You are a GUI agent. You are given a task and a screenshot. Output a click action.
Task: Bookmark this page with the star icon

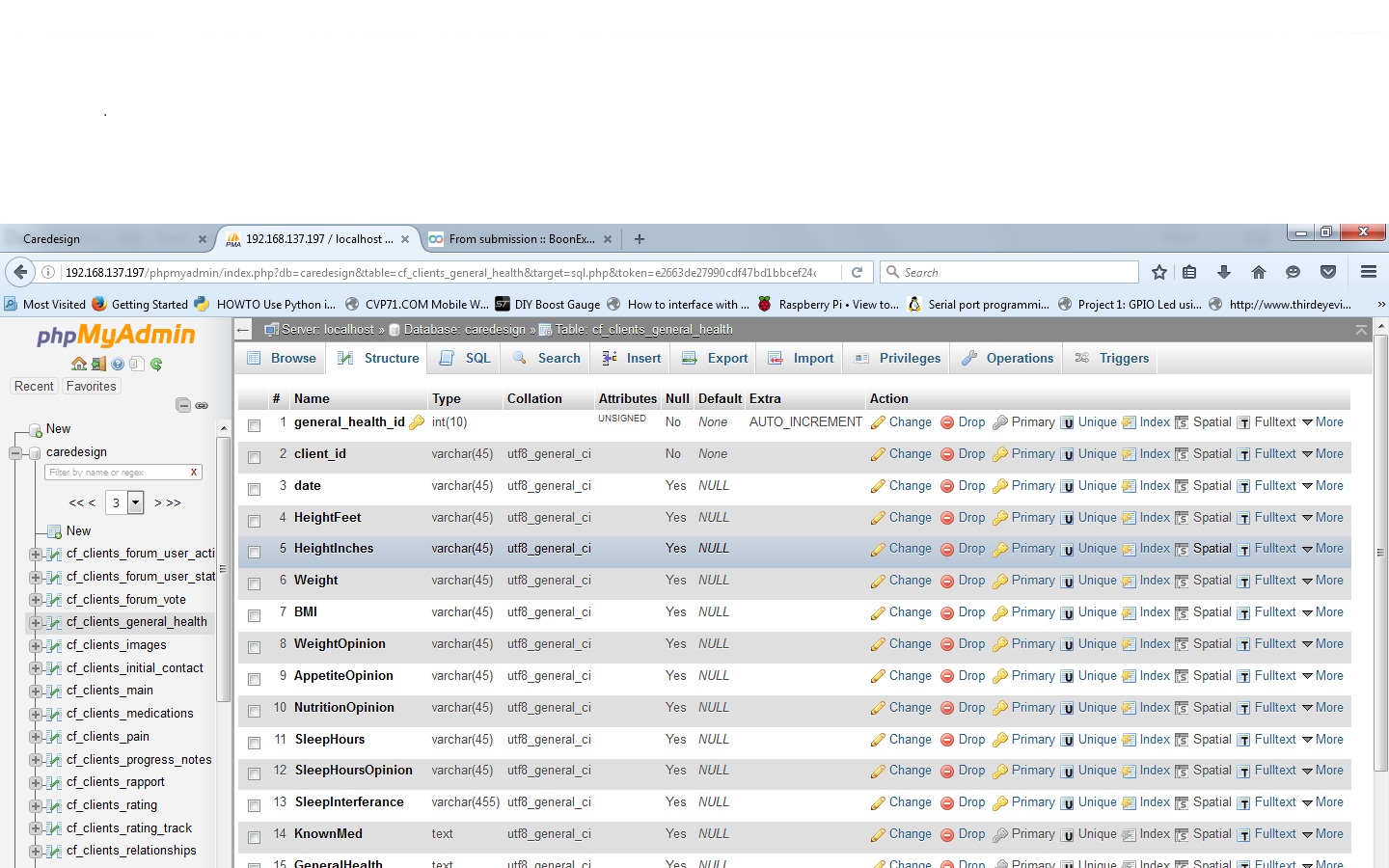[1159, 272]
